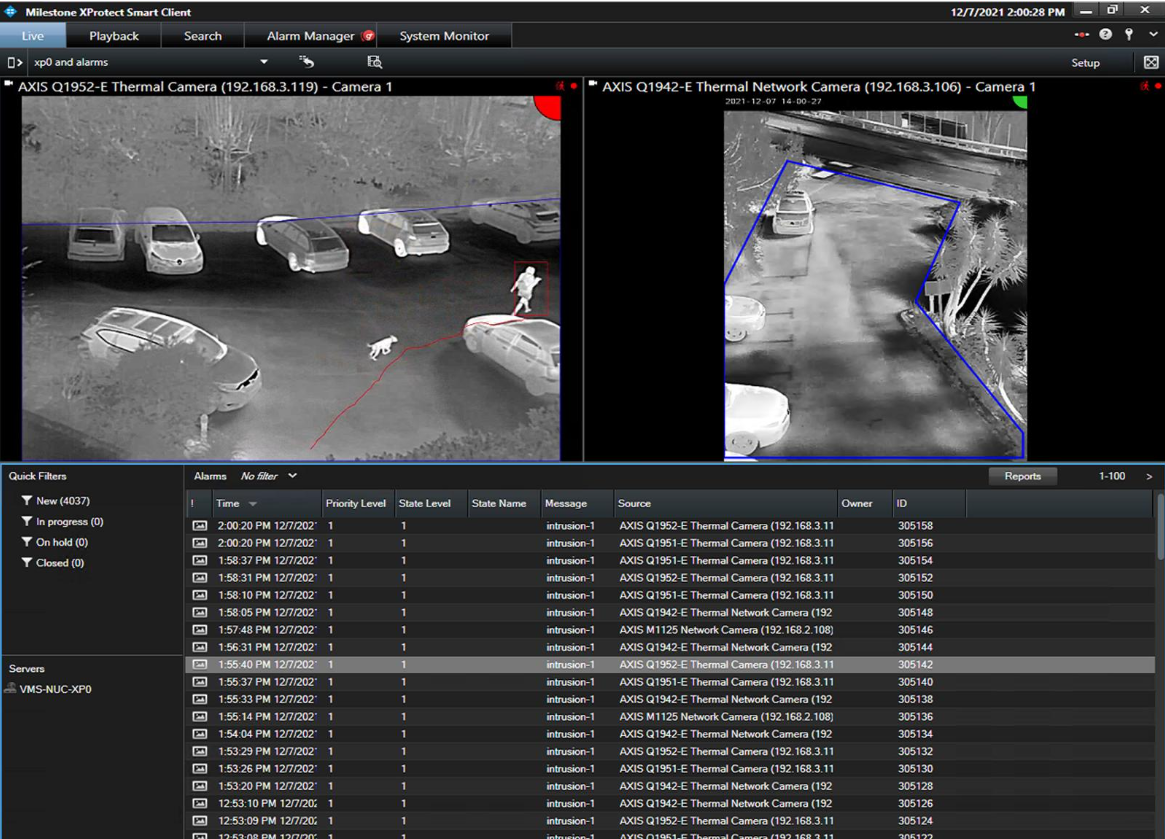Image resolution: width=1165 pixels, height=839 pixels.
Task: Click the reload view icon in toolbar
Action: pyautogui.click(x=307, y=62)
